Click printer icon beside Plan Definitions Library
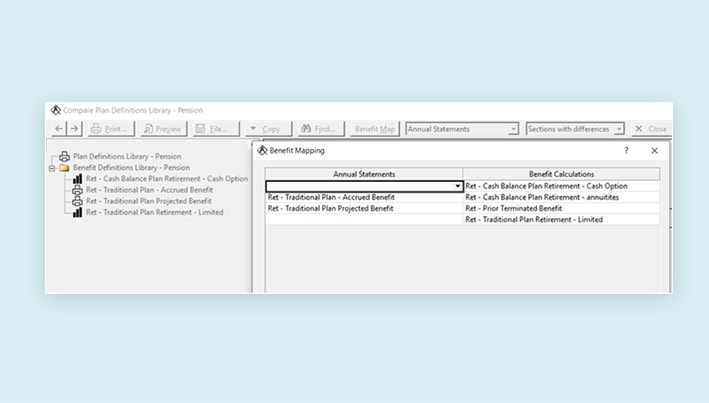 pyautogui.click(x=65, y=156)
